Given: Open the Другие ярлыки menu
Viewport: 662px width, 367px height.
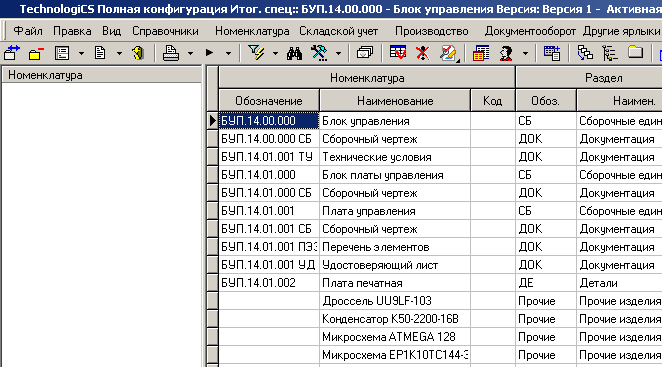Looking at the screenshot, I should (621, 31).
